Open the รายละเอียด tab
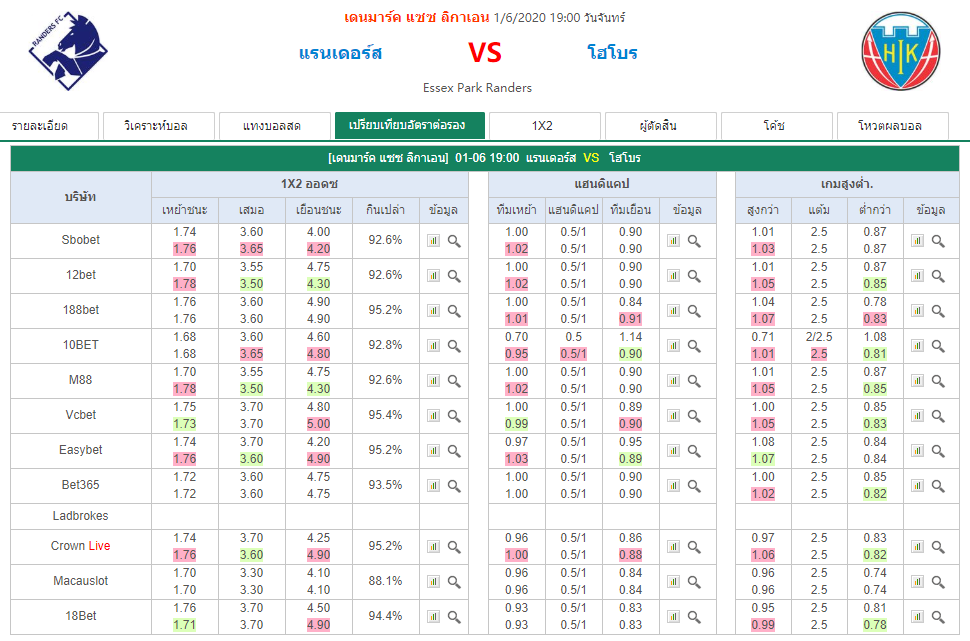 click(49, 126)
